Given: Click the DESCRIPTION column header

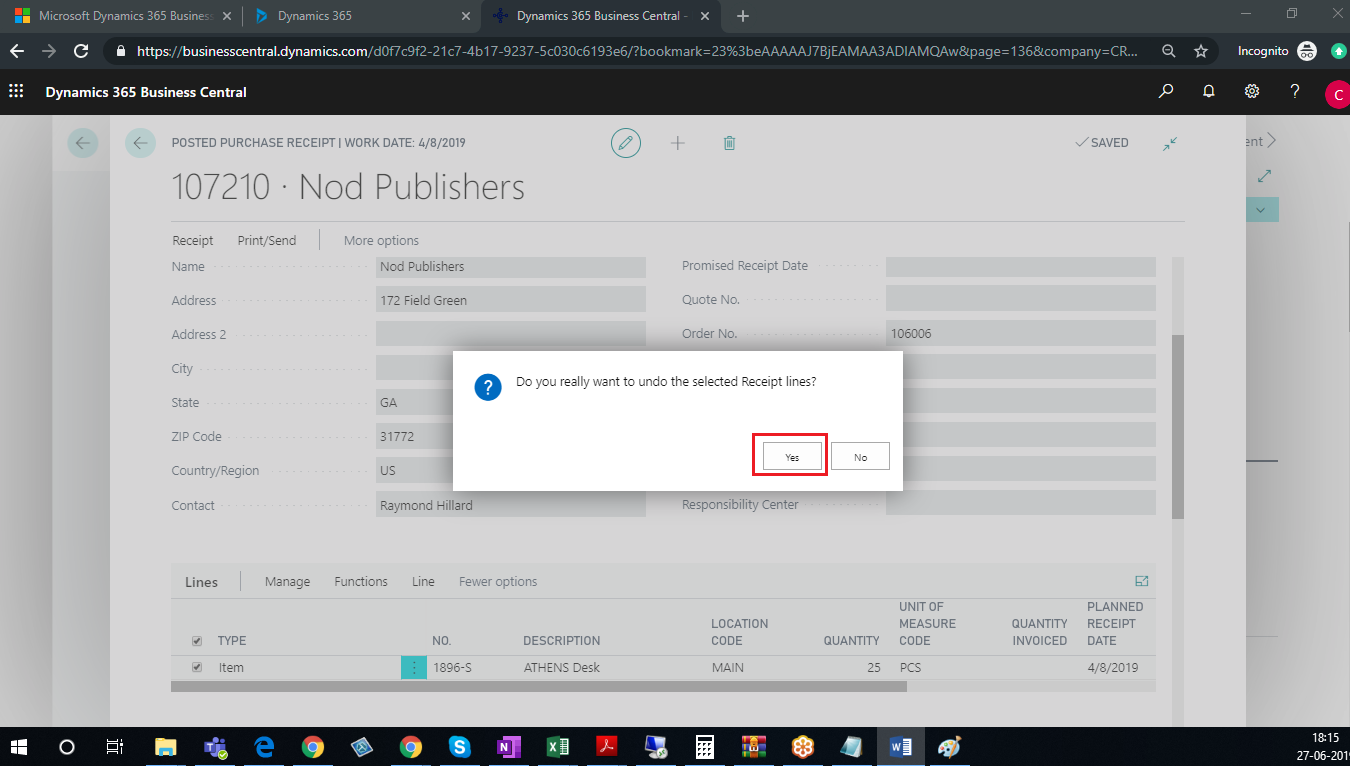Looking at the screenshot, I should tap(562, 640).
